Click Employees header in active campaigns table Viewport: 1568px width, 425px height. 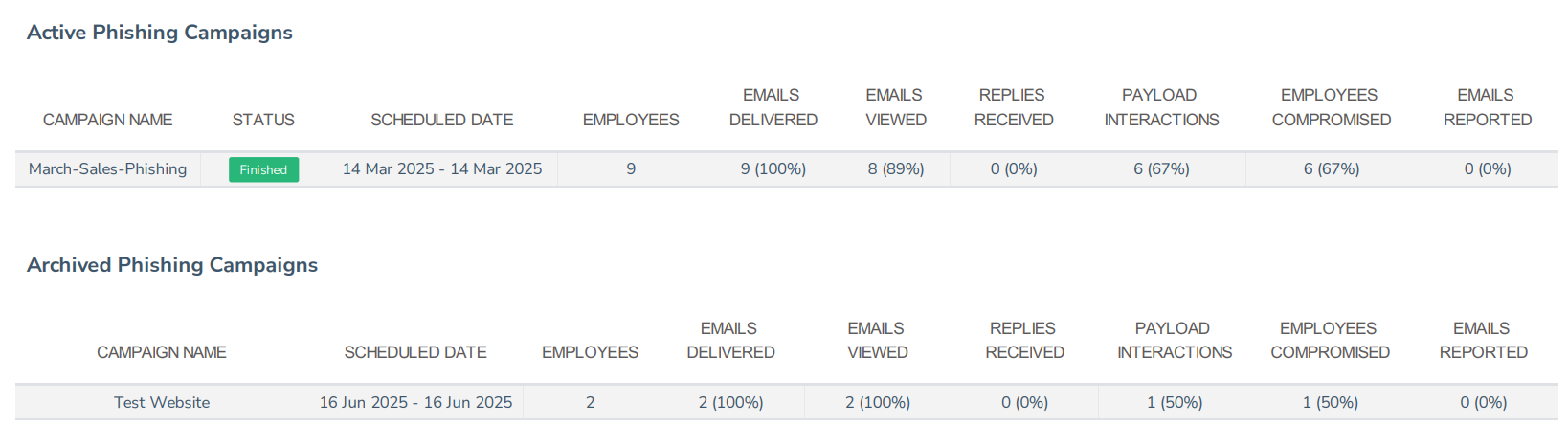click(631, 120)
